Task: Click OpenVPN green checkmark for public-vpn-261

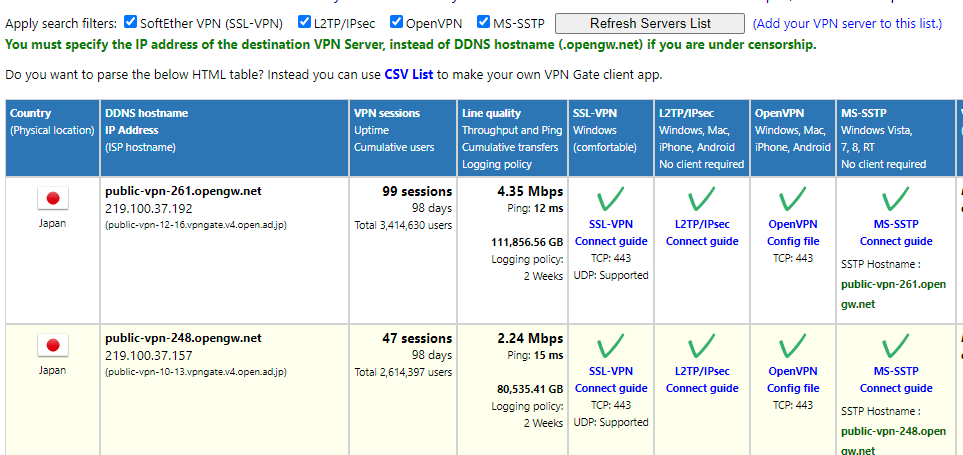Action: pyautogui.click(x=793, y=199)
